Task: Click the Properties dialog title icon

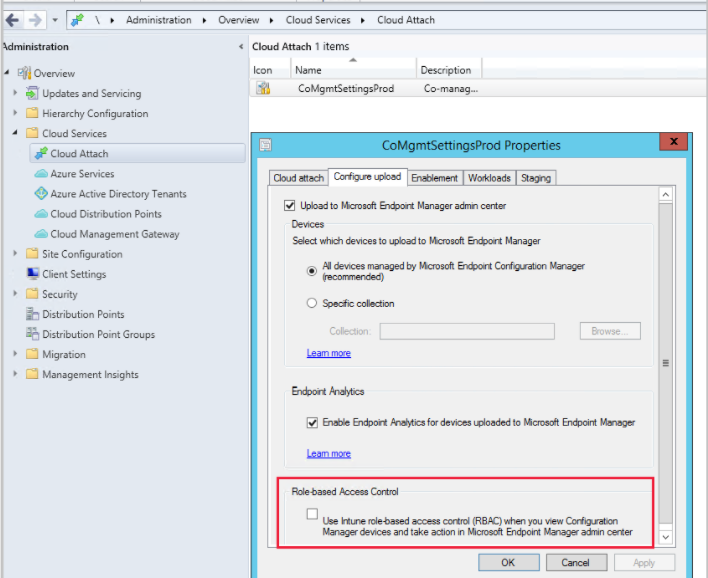Action: pyautogui.click(x=266, y=145)
